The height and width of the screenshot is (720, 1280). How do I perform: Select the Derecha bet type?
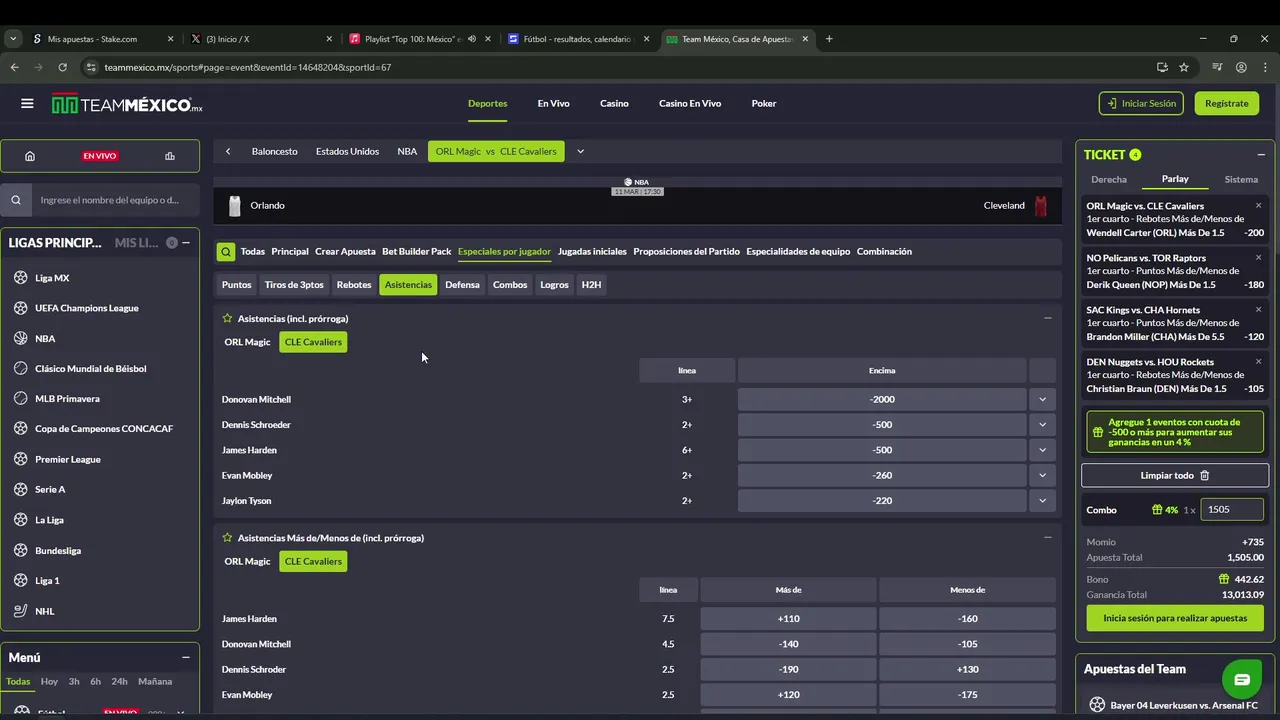pos(1108,179)
